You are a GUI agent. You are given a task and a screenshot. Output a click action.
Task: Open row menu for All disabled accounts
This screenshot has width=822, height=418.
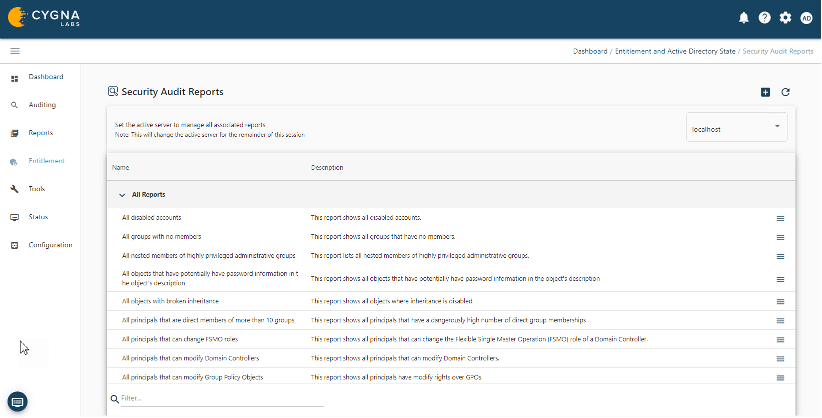(780, 218)
